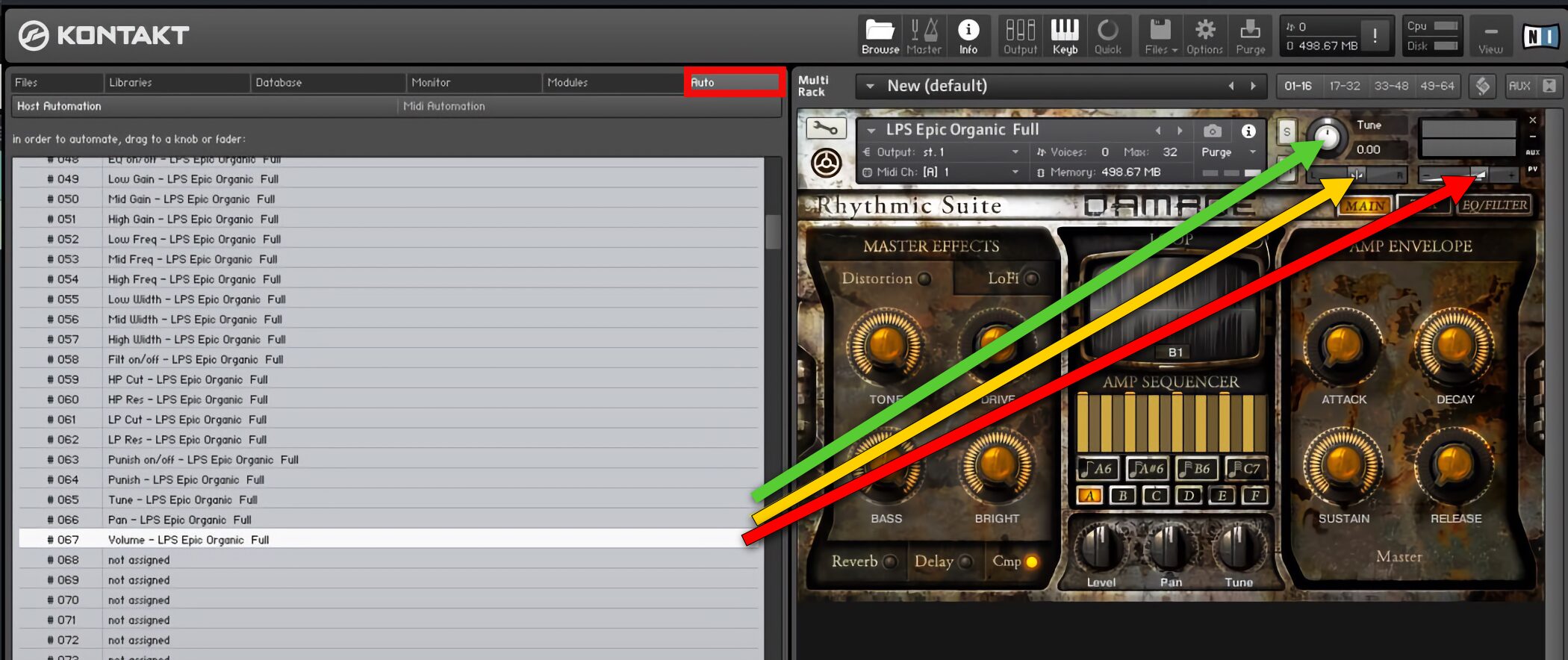The height and width of the screenshot is (660, 1568).
Task: Open Multi Rack preset dropdown arrow
Action: (870, 86)
